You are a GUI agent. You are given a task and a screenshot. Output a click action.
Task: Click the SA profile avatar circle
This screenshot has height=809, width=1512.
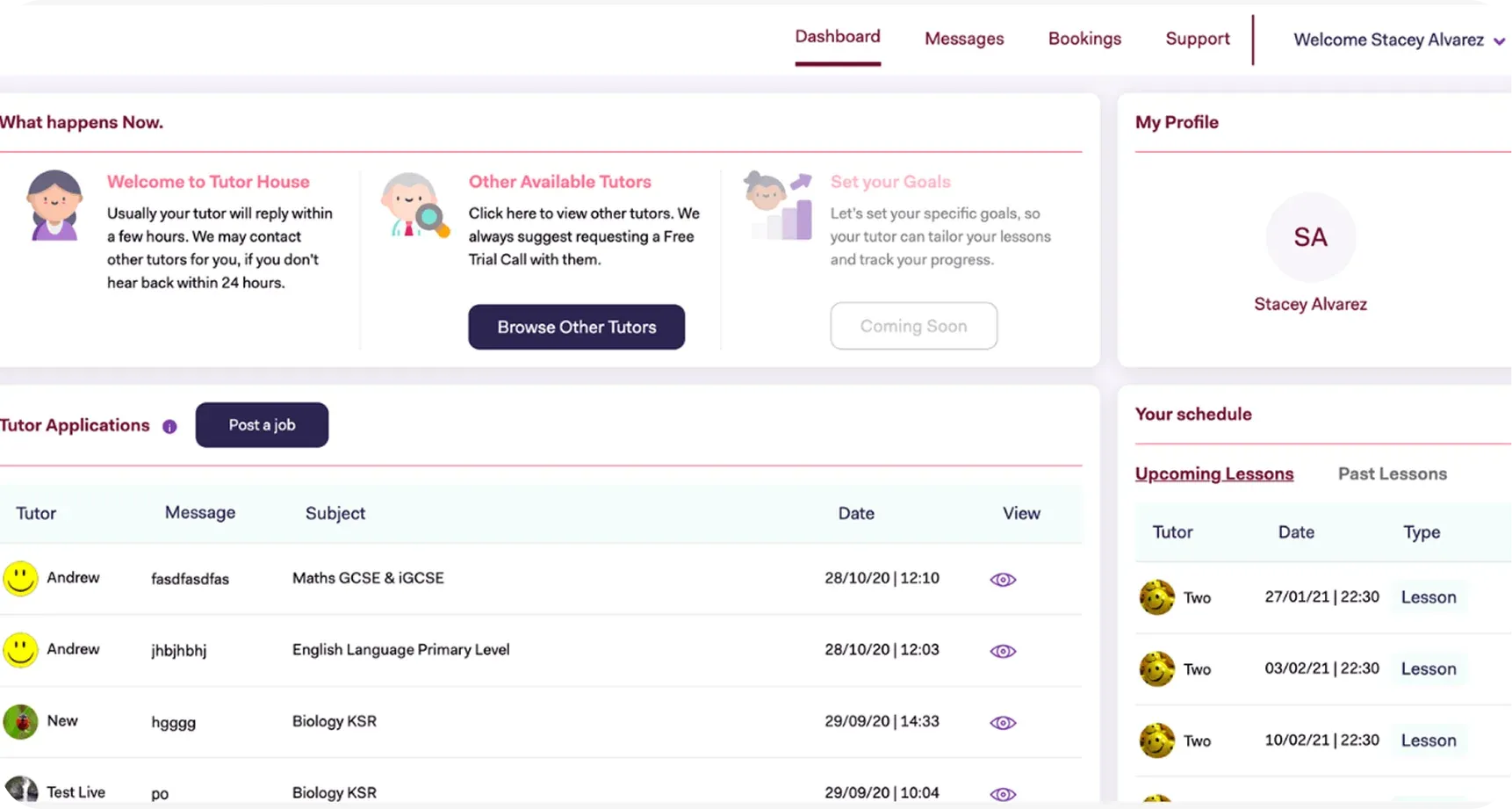click(x=1310, y=237)
